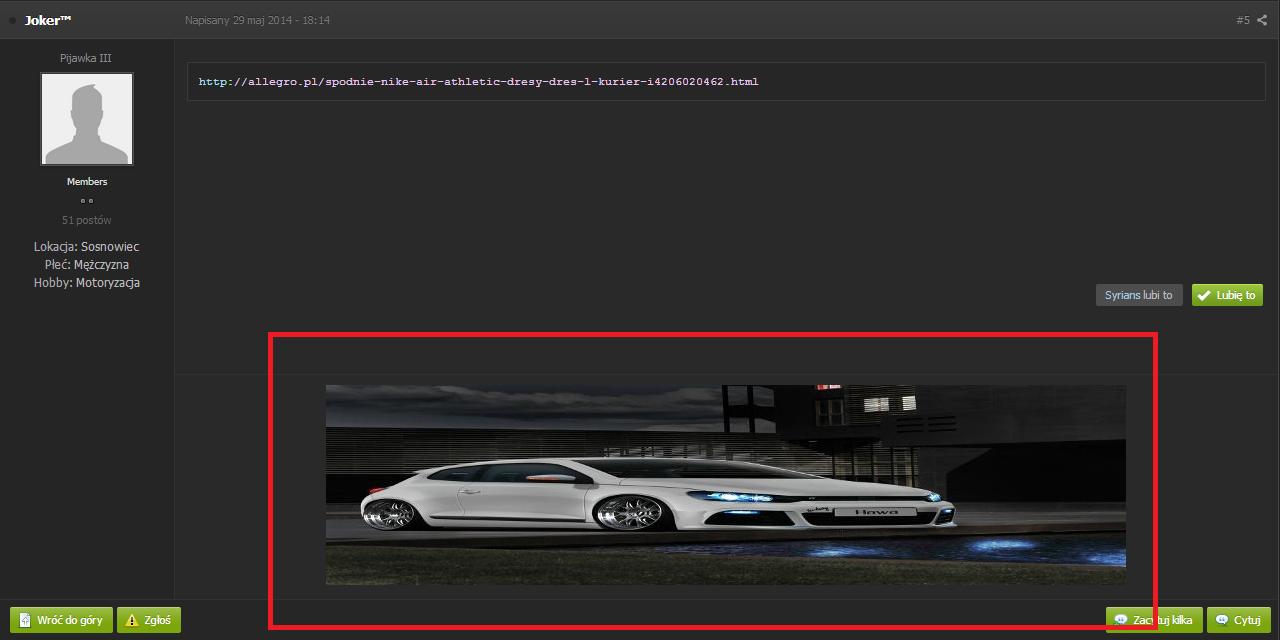Click Wróć do góry button
1280x640 pixels.
coord(61,620)
